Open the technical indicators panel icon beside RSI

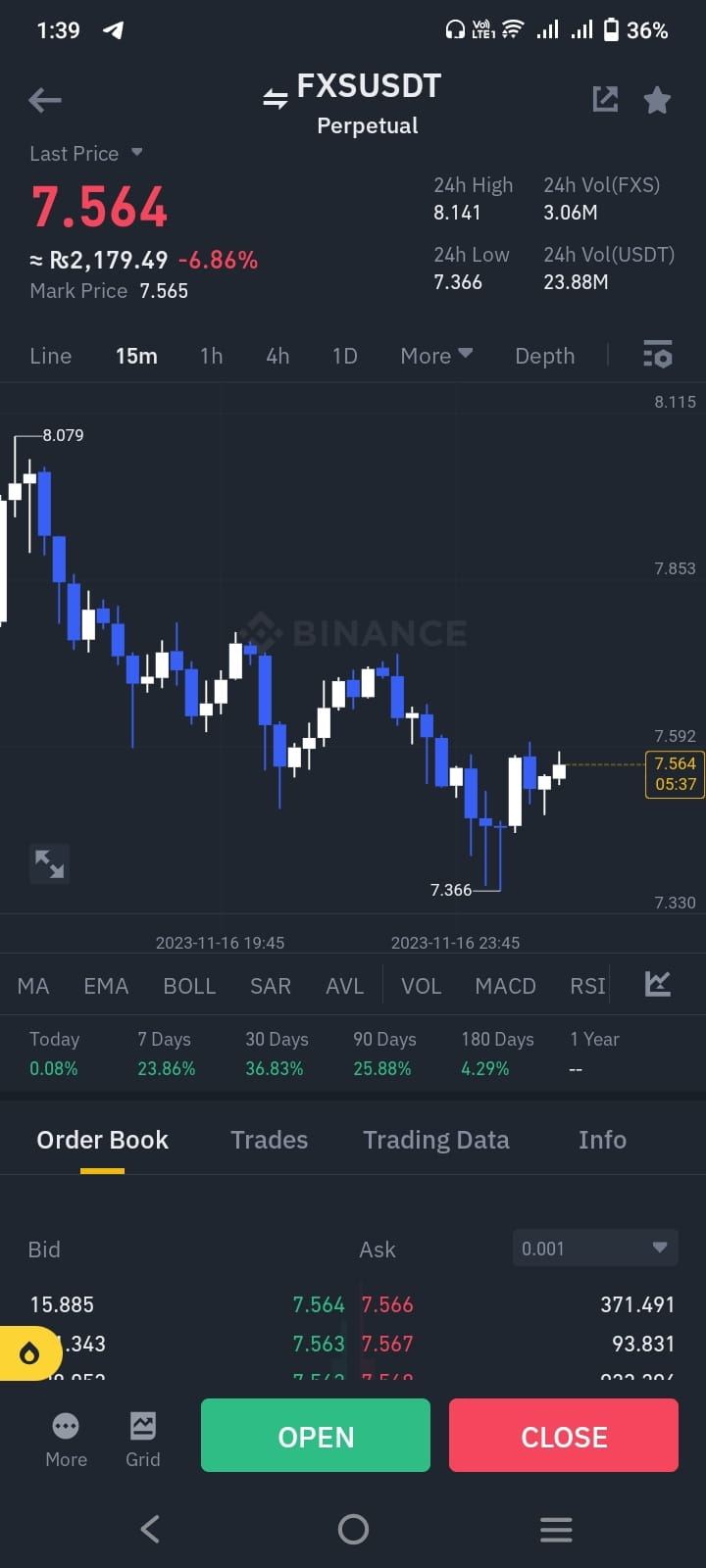657,984
